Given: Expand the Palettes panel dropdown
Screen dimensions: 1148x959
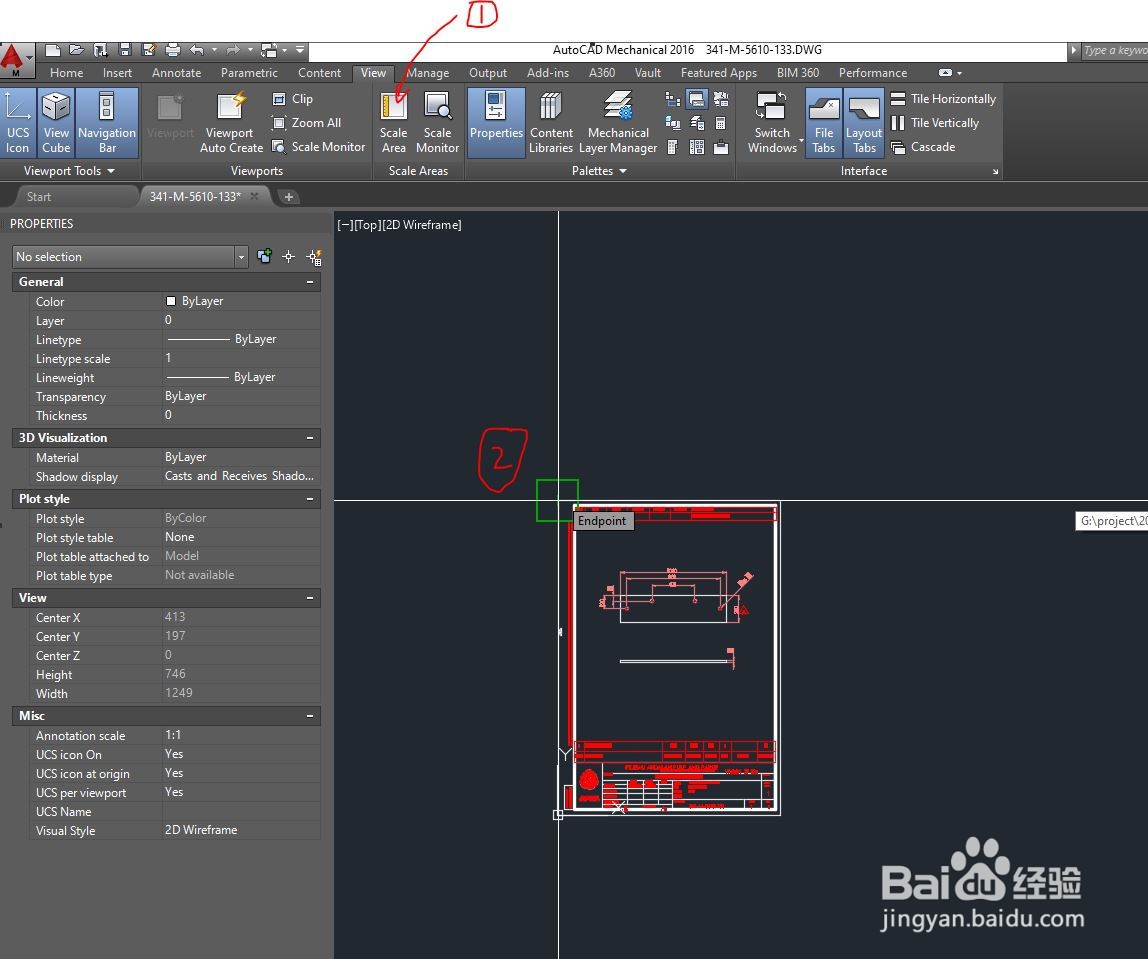Looking at the screenshot, I should (600, 171).
